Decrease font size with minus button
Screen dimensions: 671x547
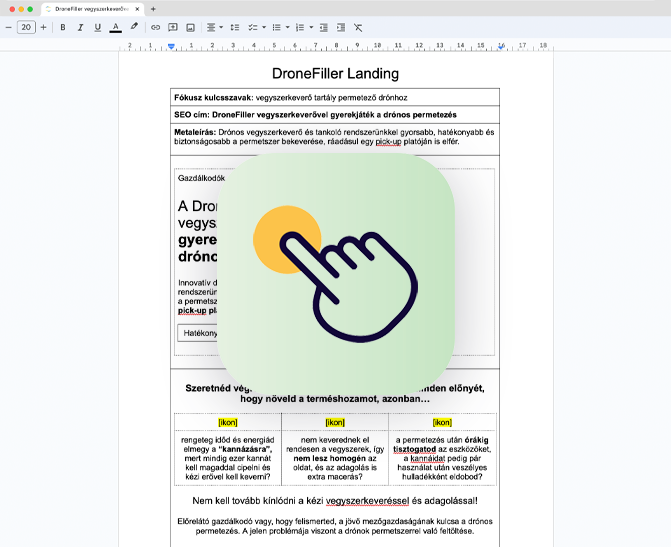click(8, 27)
